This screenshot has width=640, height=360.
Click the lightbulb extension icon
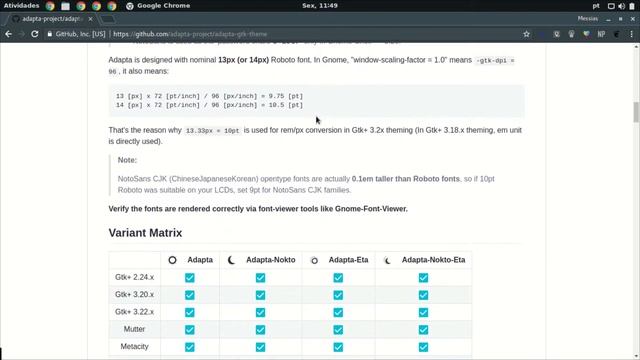pyautogui.click(x=571, y=34)
